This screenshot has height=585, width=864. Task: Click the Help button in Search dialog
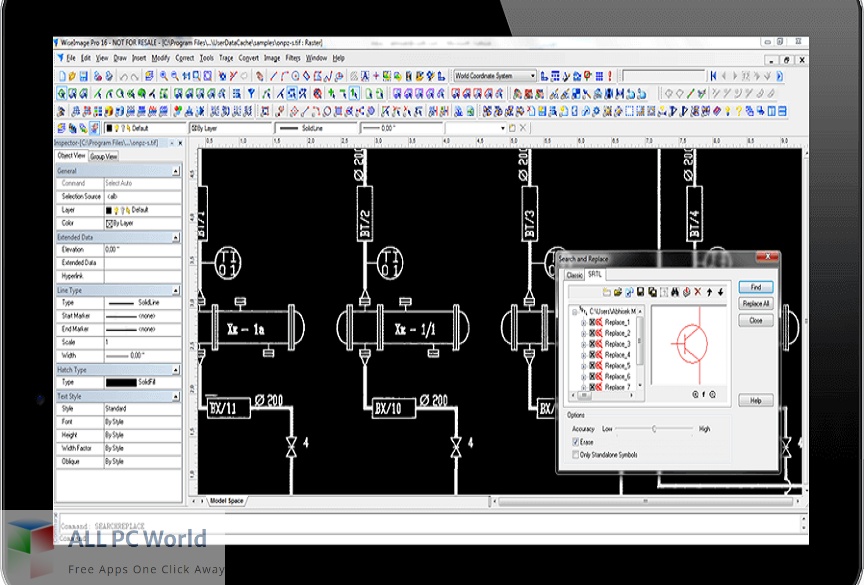click(x=755, y=400)
